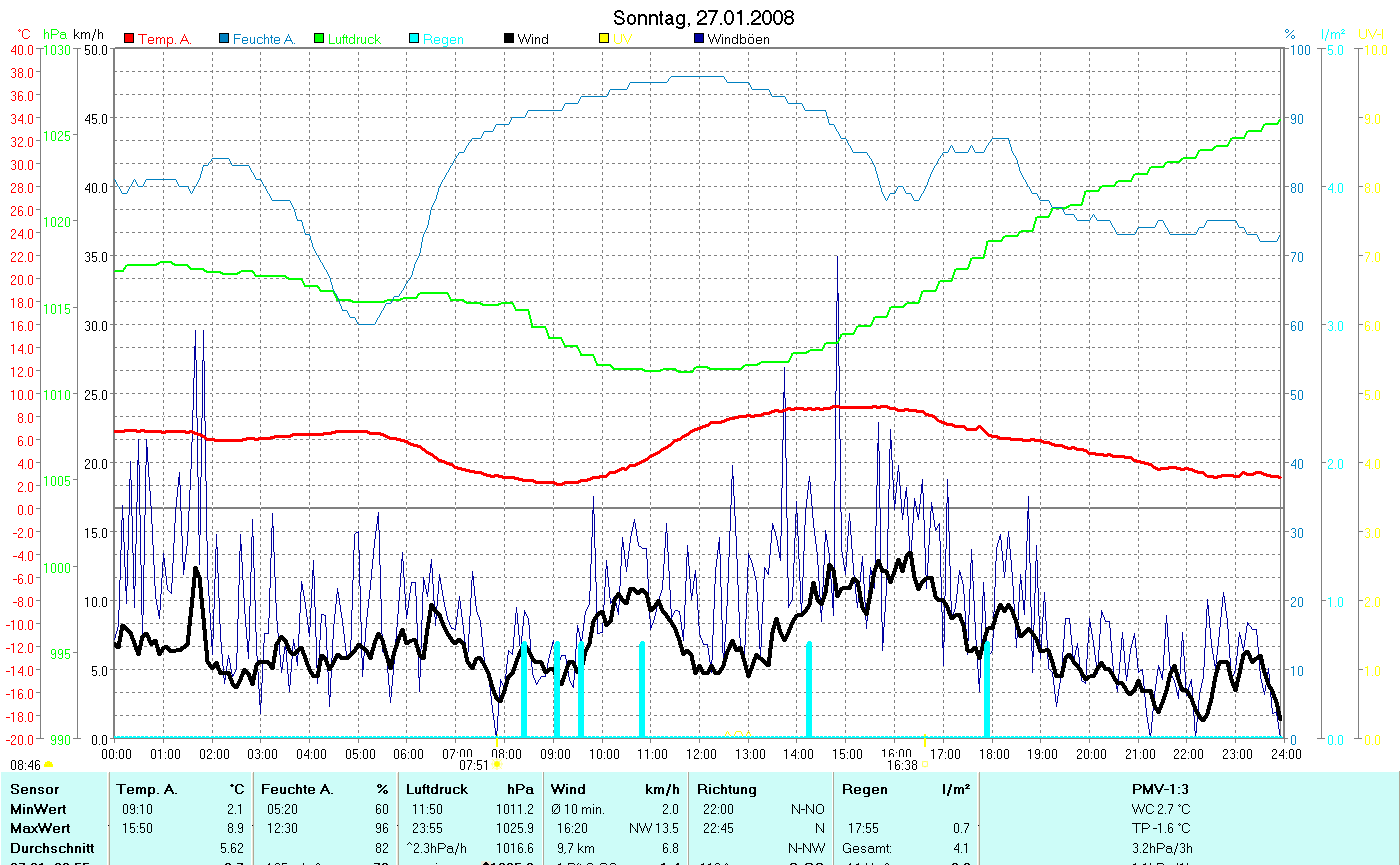1400x865 pixels.
Task: Click the cyan Regen legend square
Action: pyautogui.click(x=414, y=39)
